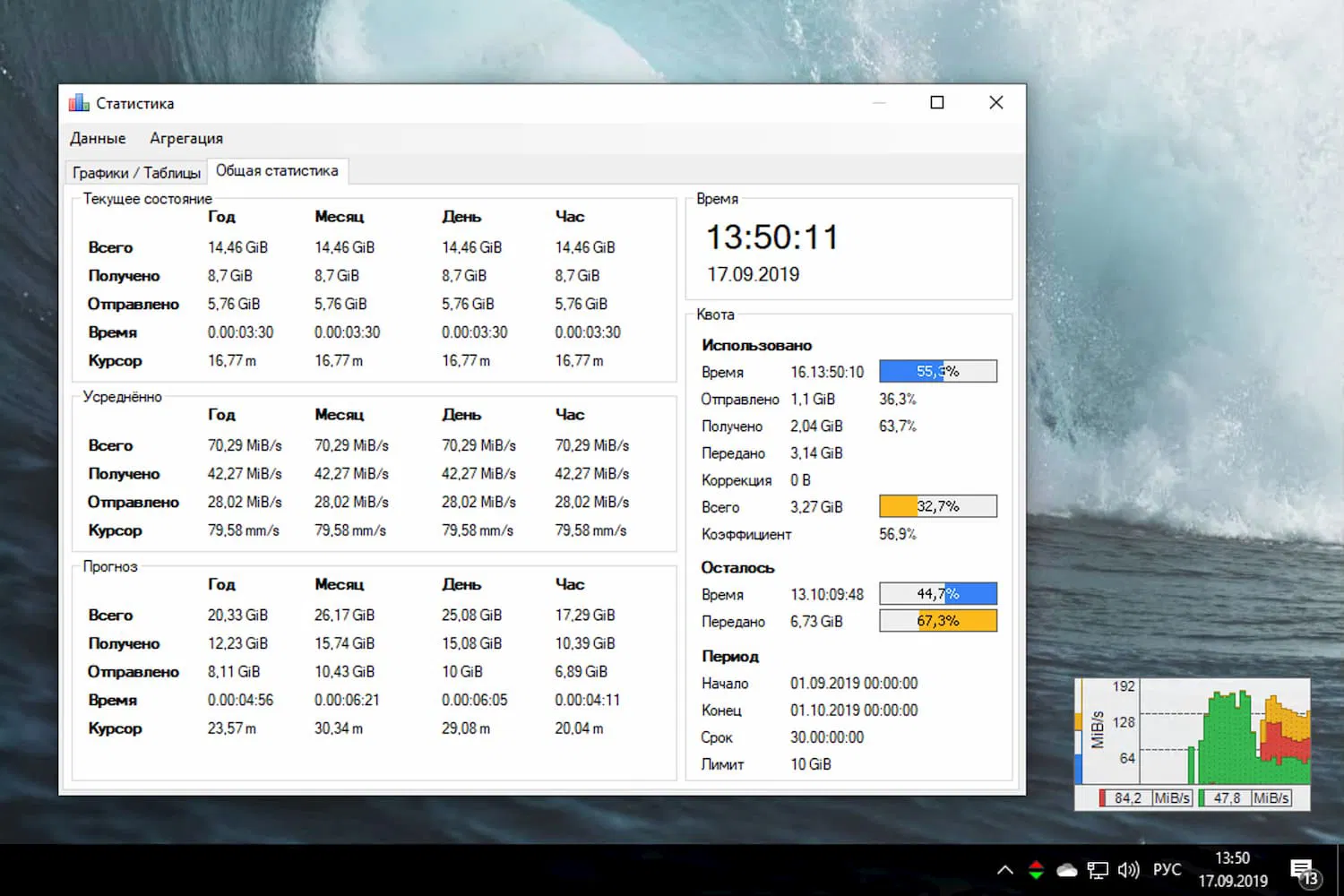Expand the hidden icons chevron in system tray
The height and width of the screenshot is (896, 1344).
1005,868
